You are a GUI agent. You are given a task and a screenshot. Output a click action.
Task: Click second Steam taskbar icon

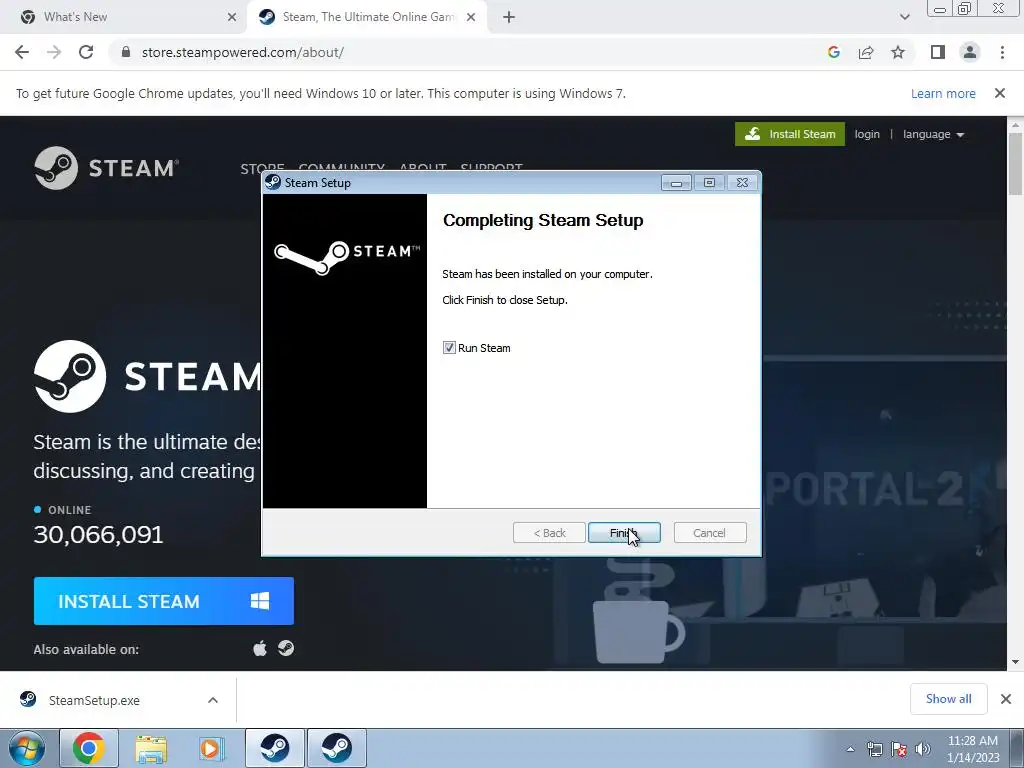click(x=337, y=748)
